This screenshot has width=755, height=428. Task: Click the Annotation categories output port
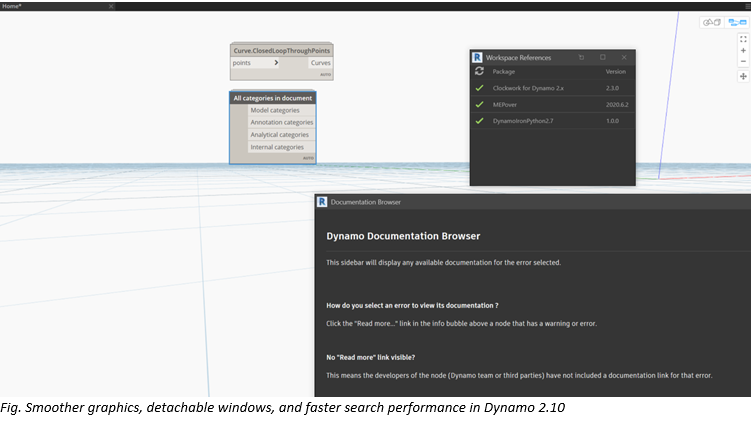(x=282, y=122)
